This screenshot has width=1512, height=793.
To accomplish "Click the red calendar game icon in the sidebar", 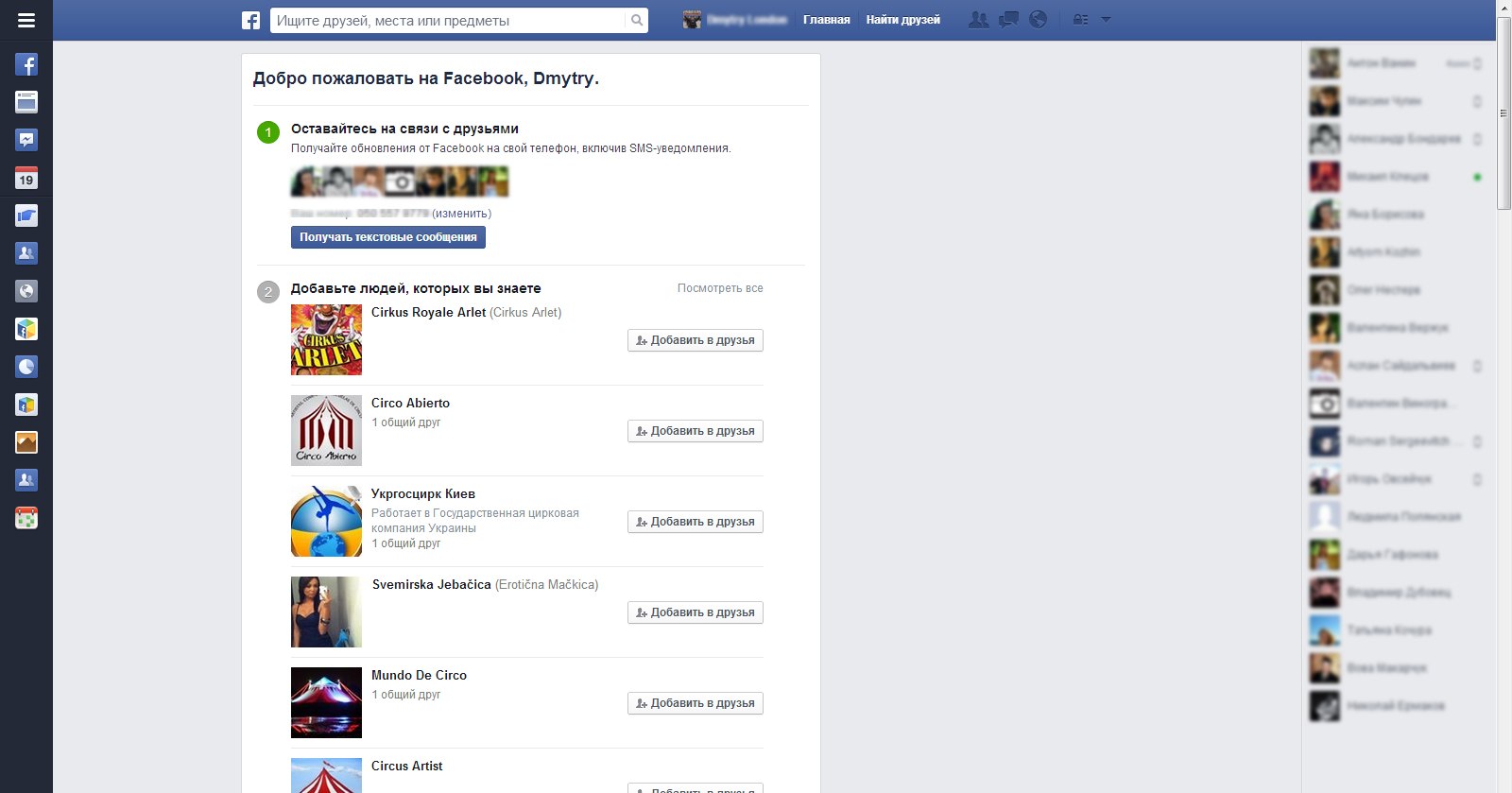I will [x=26, y=518].
